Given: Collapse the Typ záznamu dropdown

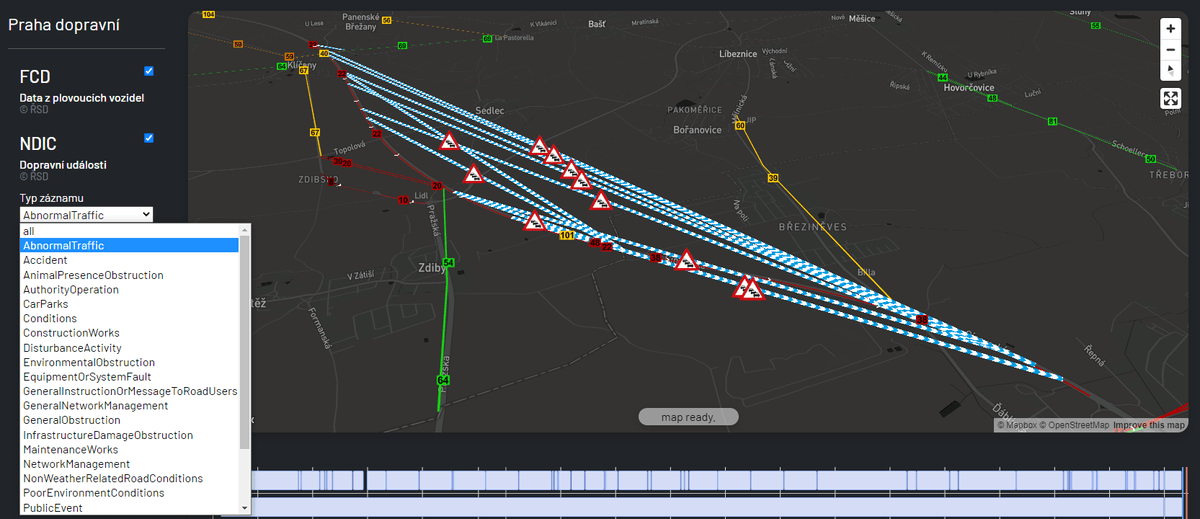Looking at the screenshot, I should pos(86,214).
